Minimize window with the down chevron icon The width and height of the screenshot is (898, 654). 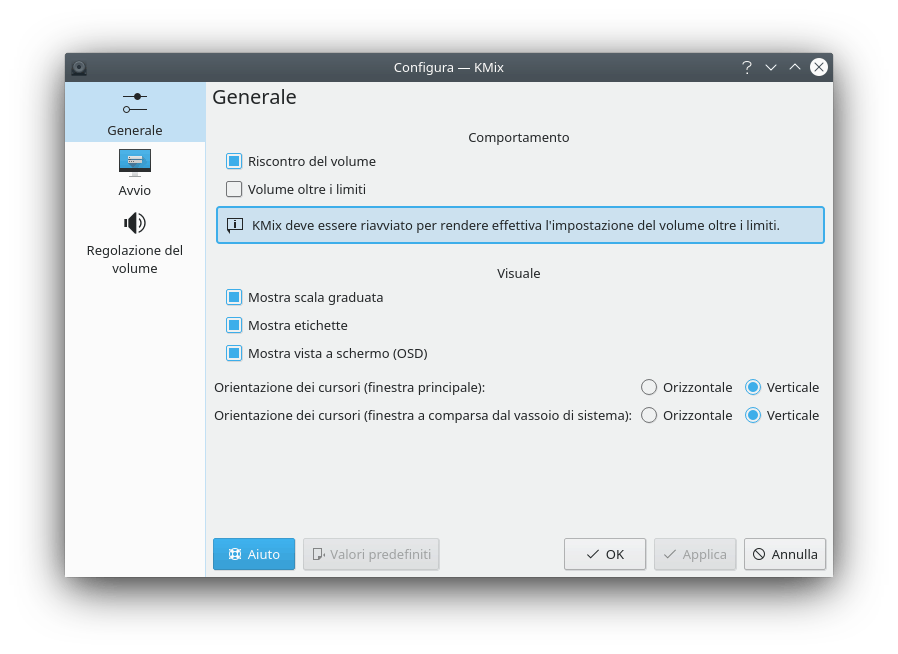point(771,67)
